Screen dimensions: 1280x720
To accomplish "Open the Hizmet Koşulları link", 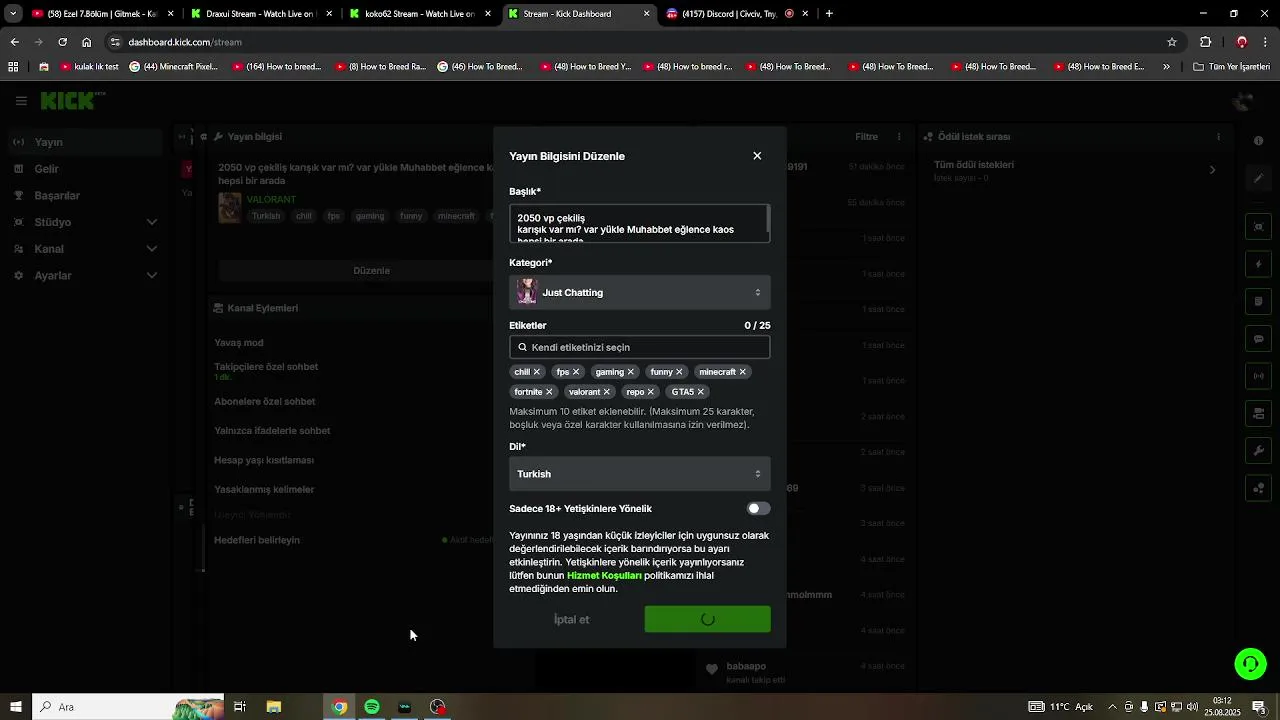I will point(604,576).
